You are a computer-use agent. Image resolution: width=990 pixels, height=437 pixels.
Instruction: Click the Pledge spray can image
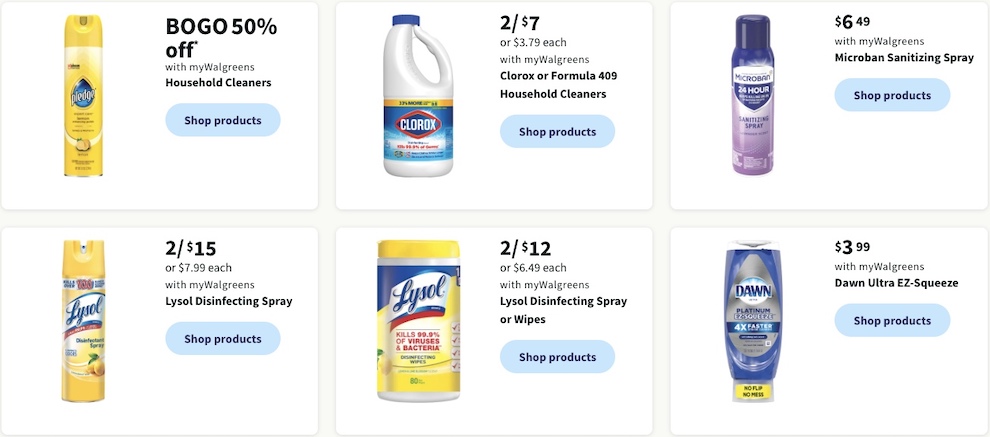click(83, 95)
